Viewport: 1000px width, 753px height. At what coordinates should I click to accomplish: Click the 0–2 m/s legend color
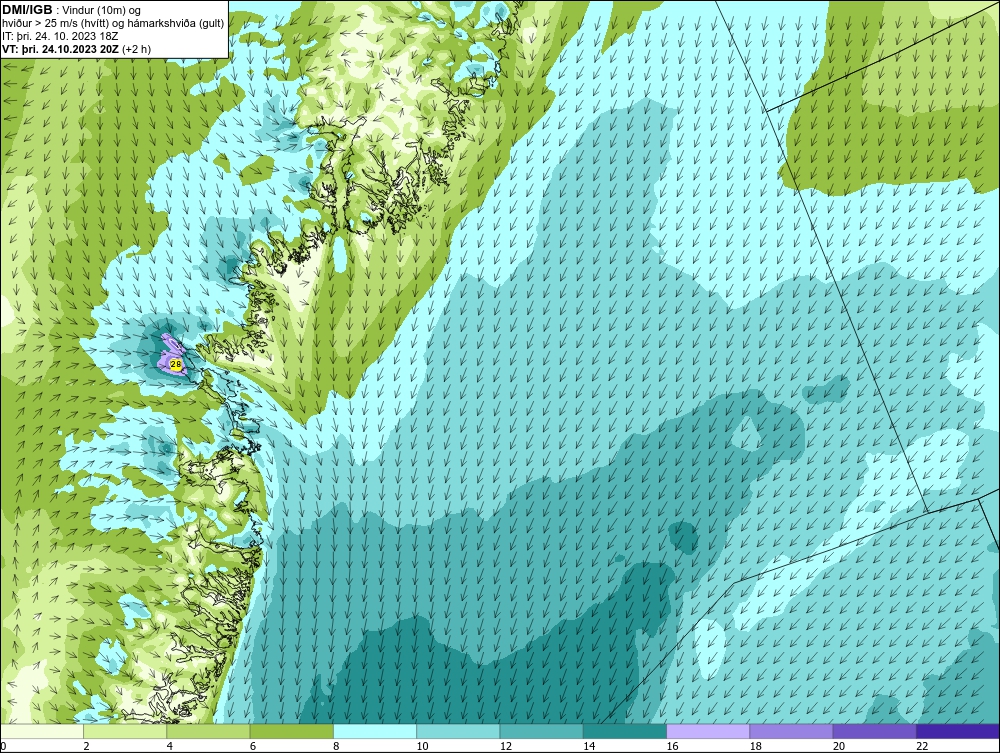[41, 731]
